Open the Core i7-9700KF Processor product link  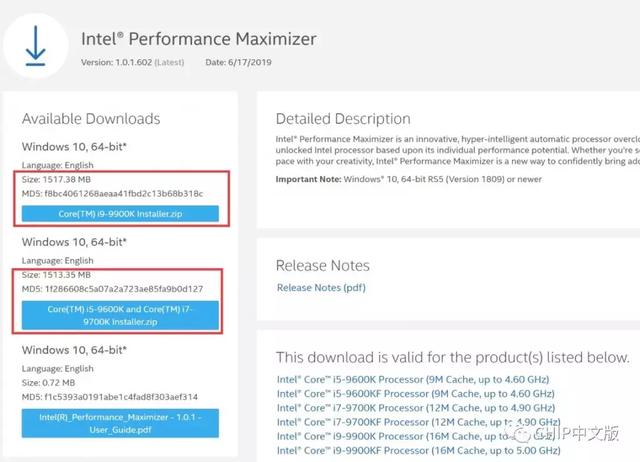tap(418, 422)
